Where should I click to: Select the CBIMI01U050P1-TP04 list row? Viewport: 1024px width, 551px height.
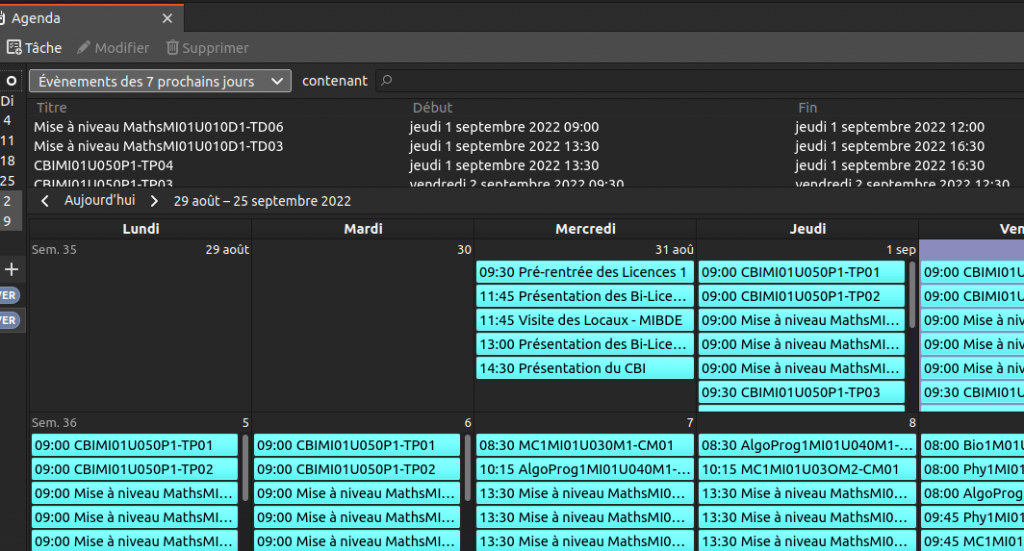pos(526,165)
